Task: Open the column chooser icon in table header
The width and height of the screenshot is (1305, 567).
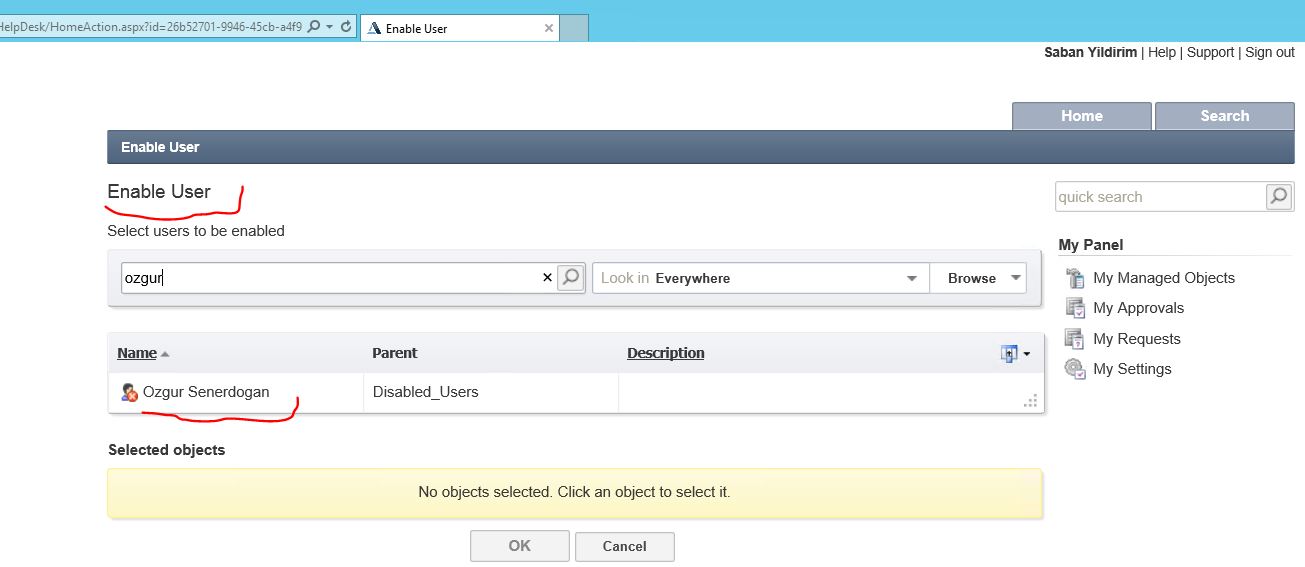Action: coord(1010,353)
